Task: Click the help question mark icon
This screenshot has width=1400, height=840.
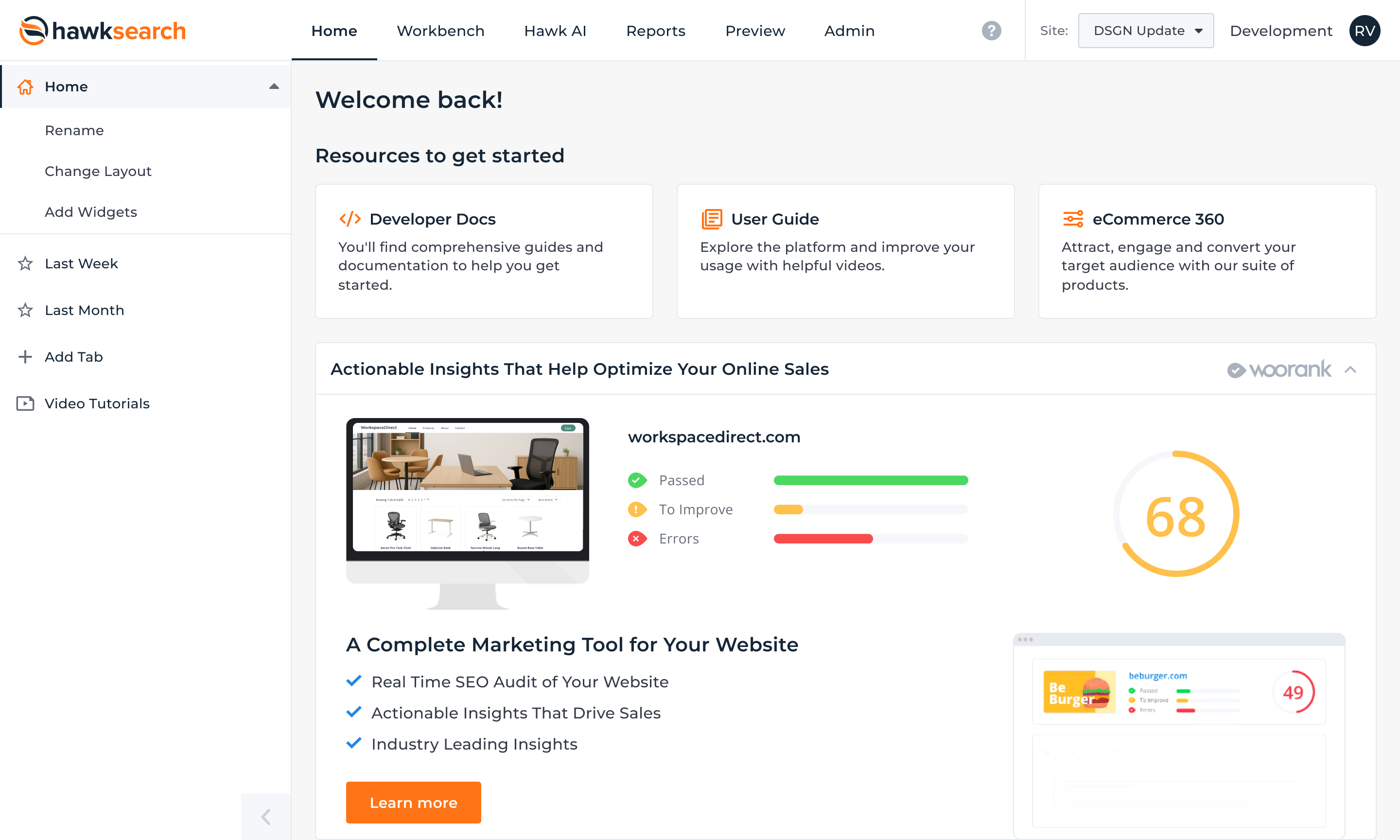Action: pos(991,31)
